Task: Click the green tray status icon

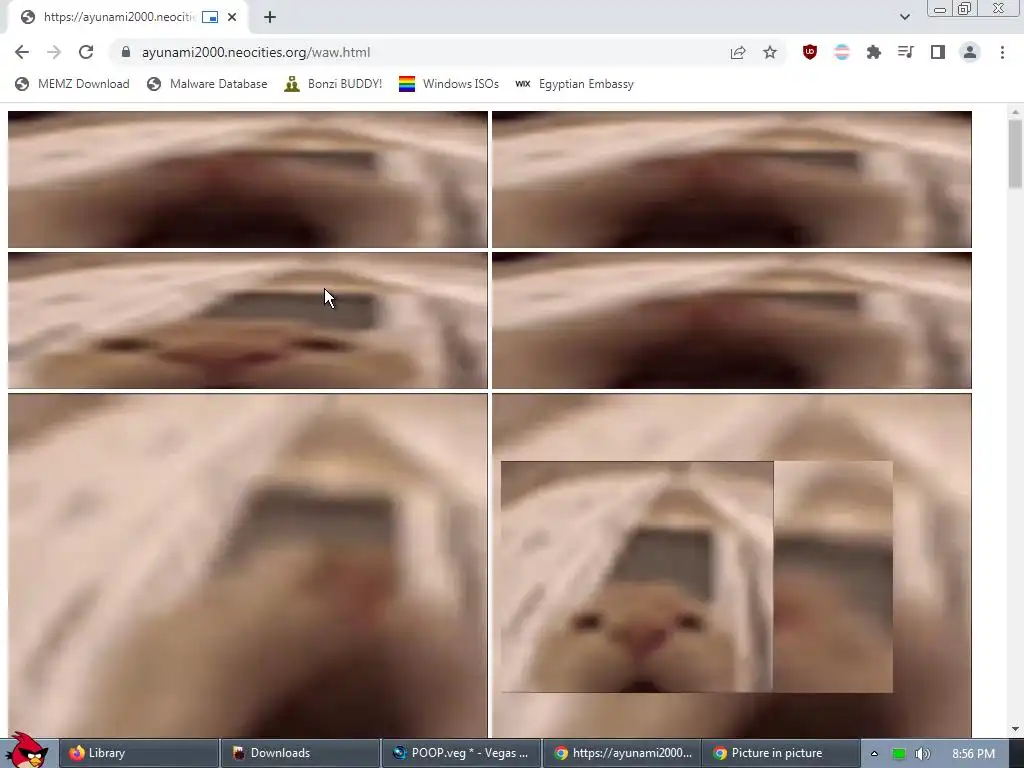Action: click(x=899, y=754)
